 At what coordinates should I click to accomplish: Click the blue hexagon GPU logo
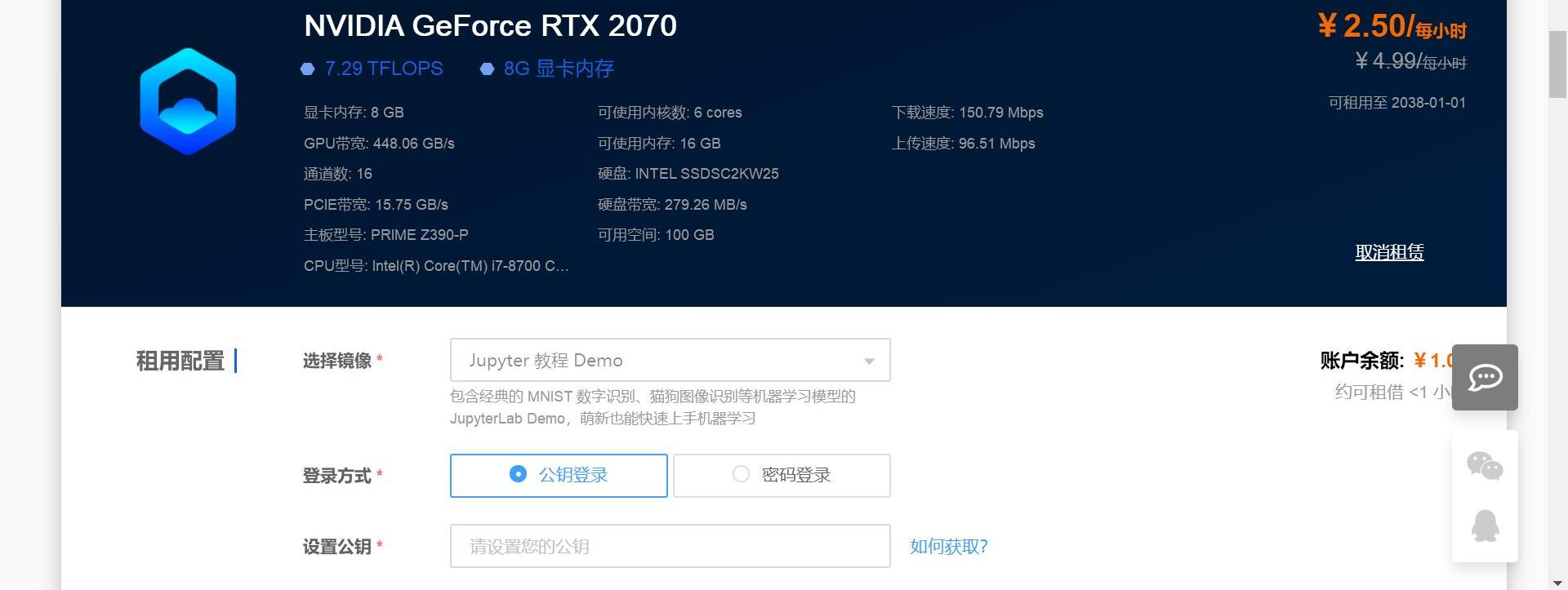tap(188, 101)
